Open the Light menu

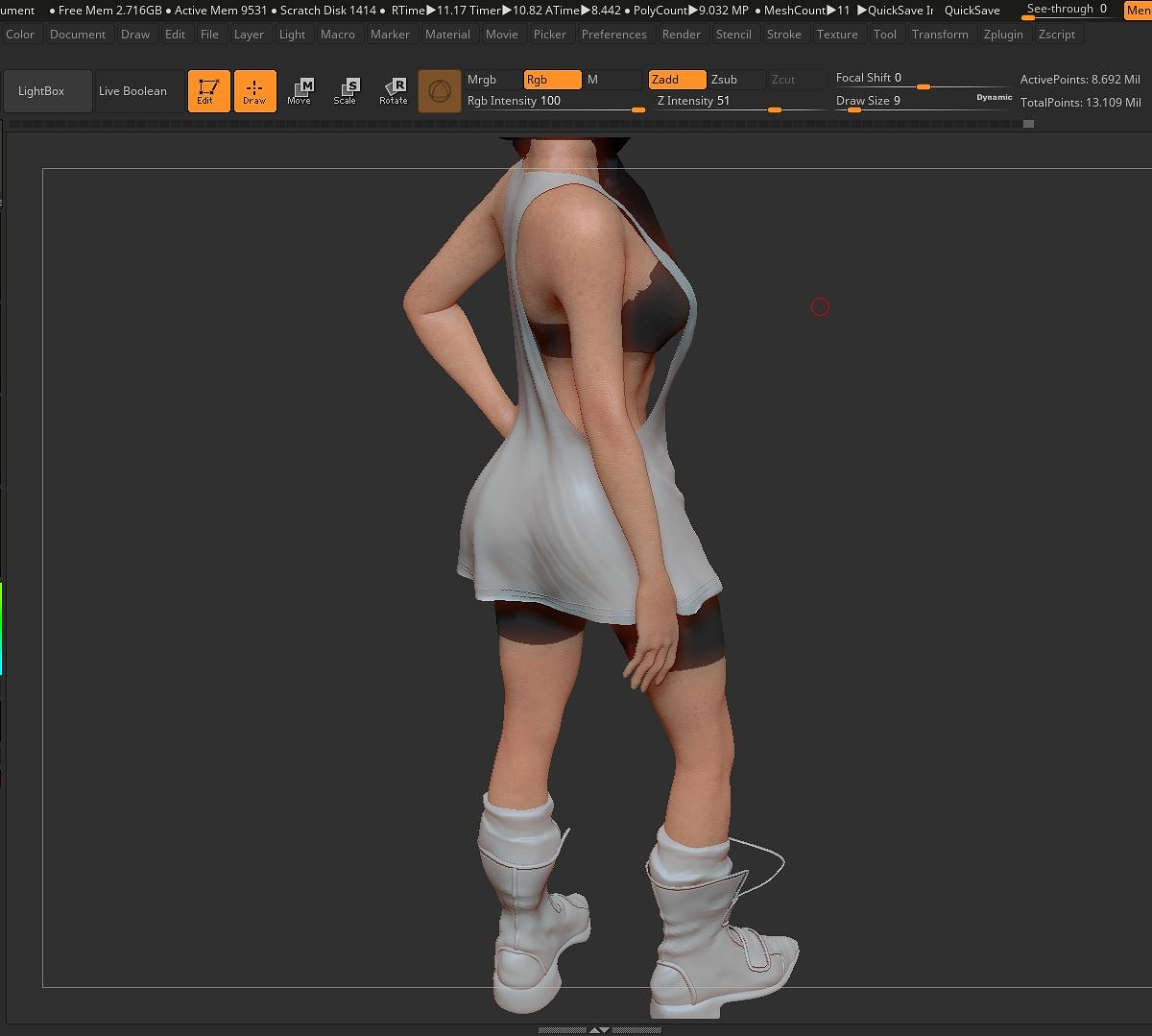coord(293,34)
